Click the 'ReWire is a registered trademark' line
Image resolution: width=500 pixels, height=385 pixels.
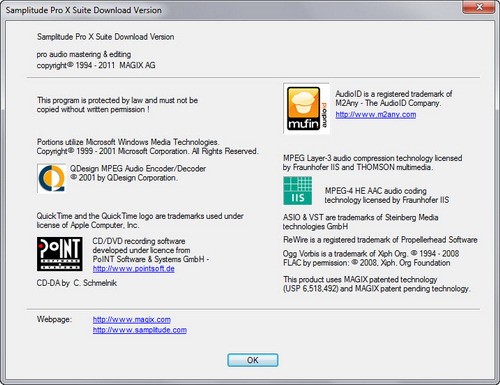click(380, 240)
